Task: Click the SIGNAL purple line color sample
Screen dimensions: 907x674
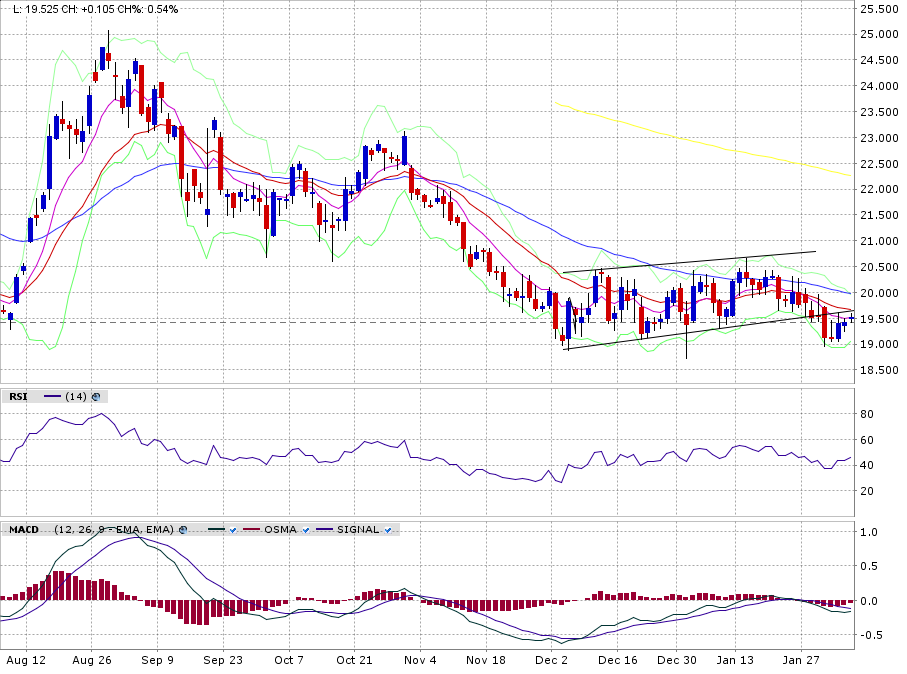Action: [x=323, y=529]
